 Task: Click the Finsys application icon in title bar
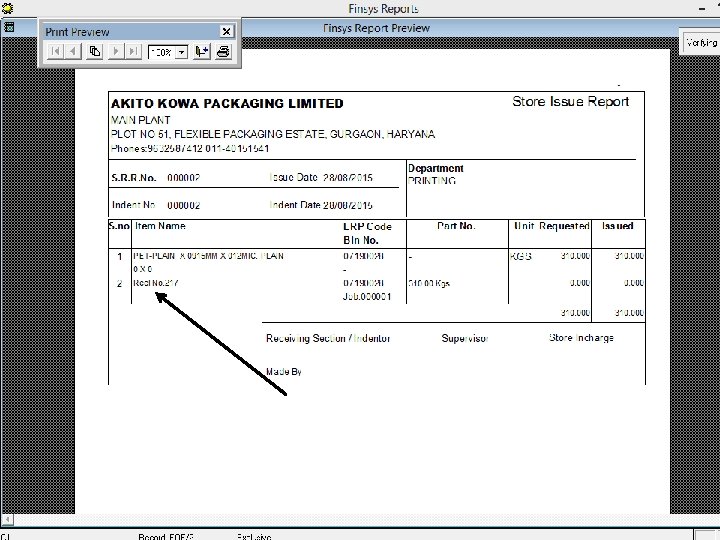7,8
